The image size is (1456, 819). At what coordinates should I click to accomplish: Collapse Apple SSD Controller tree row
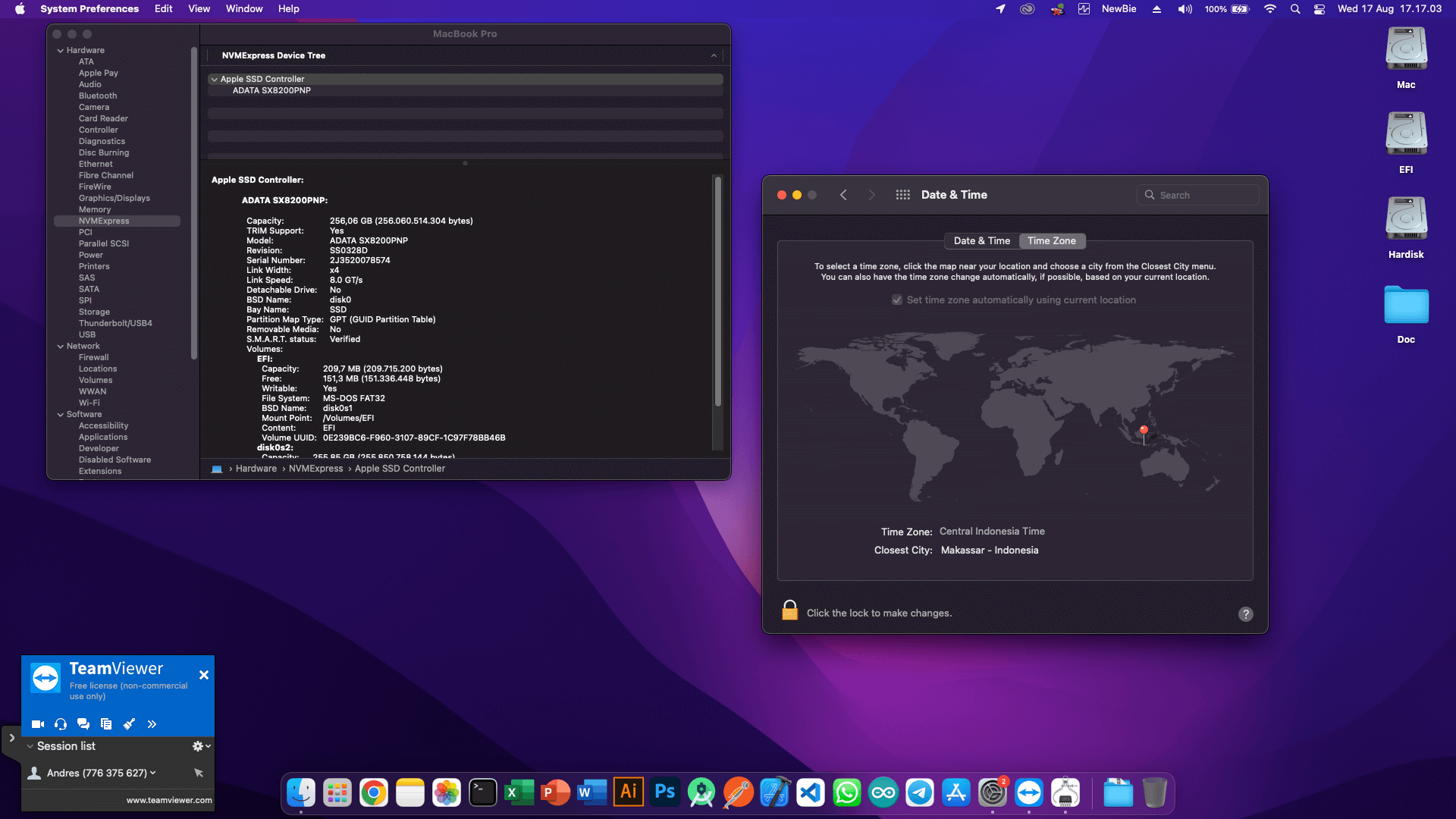(215, 79)
